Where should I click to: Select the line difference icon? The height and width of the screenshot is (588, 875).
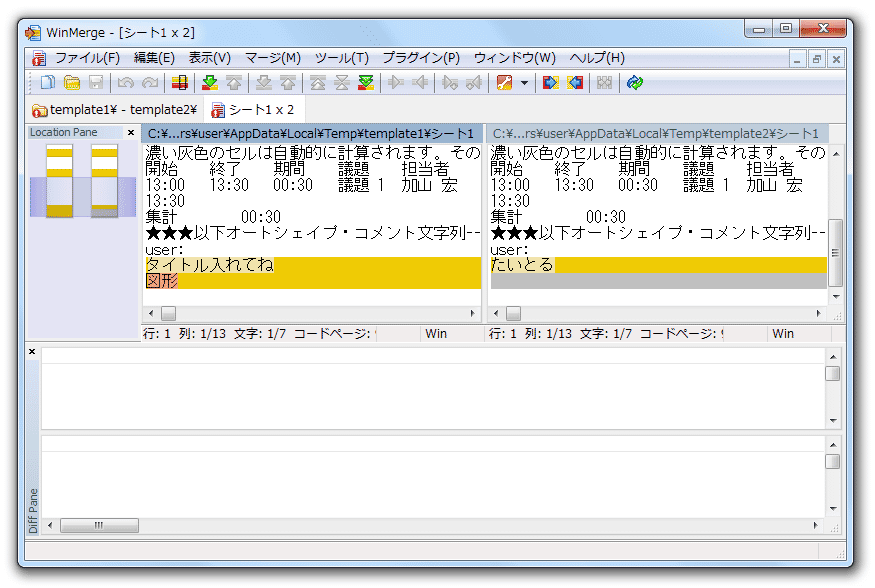(180, 83)
